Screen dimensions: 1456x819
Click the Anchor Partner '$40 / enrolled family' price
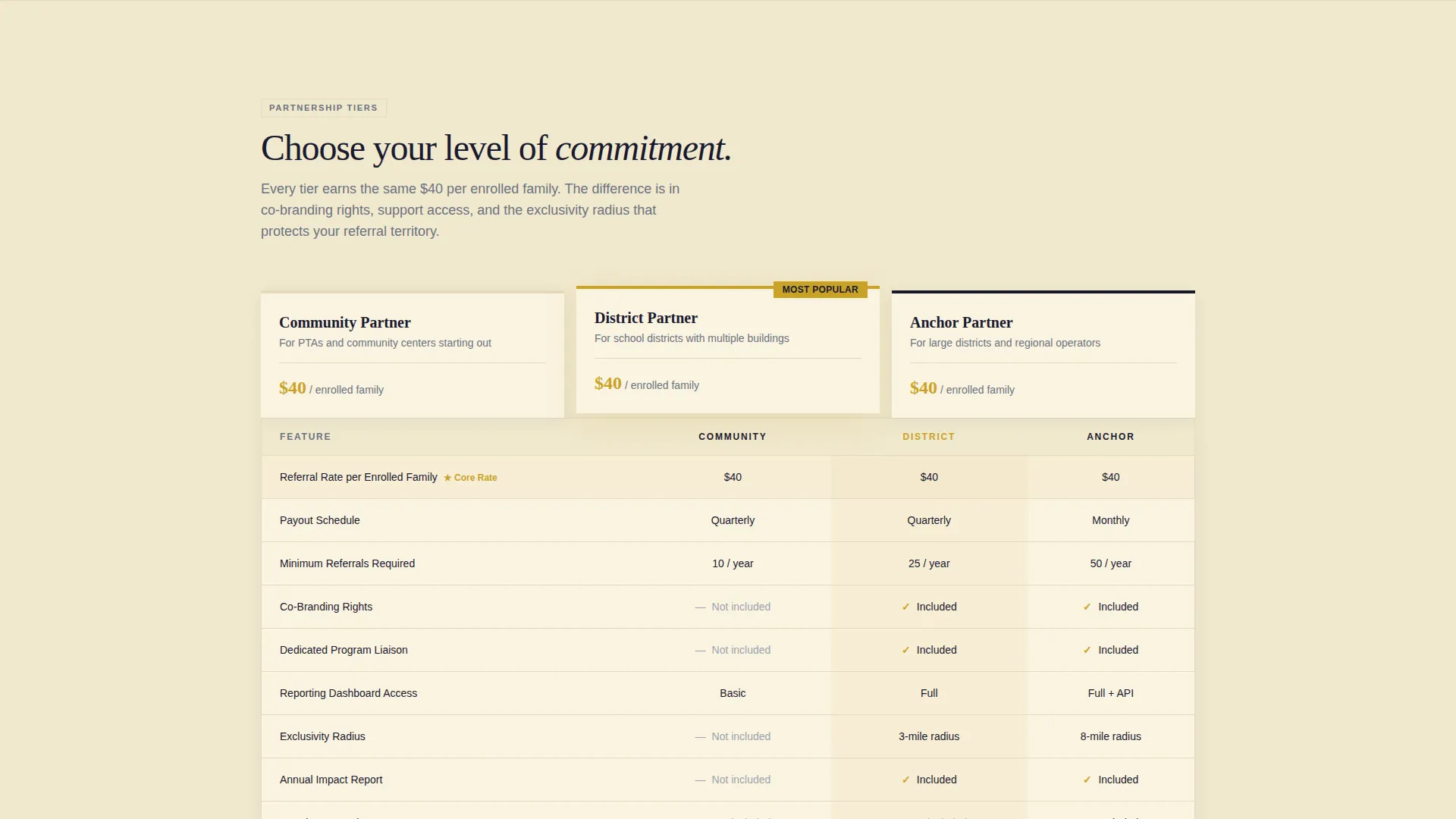(x=962, y=388)
